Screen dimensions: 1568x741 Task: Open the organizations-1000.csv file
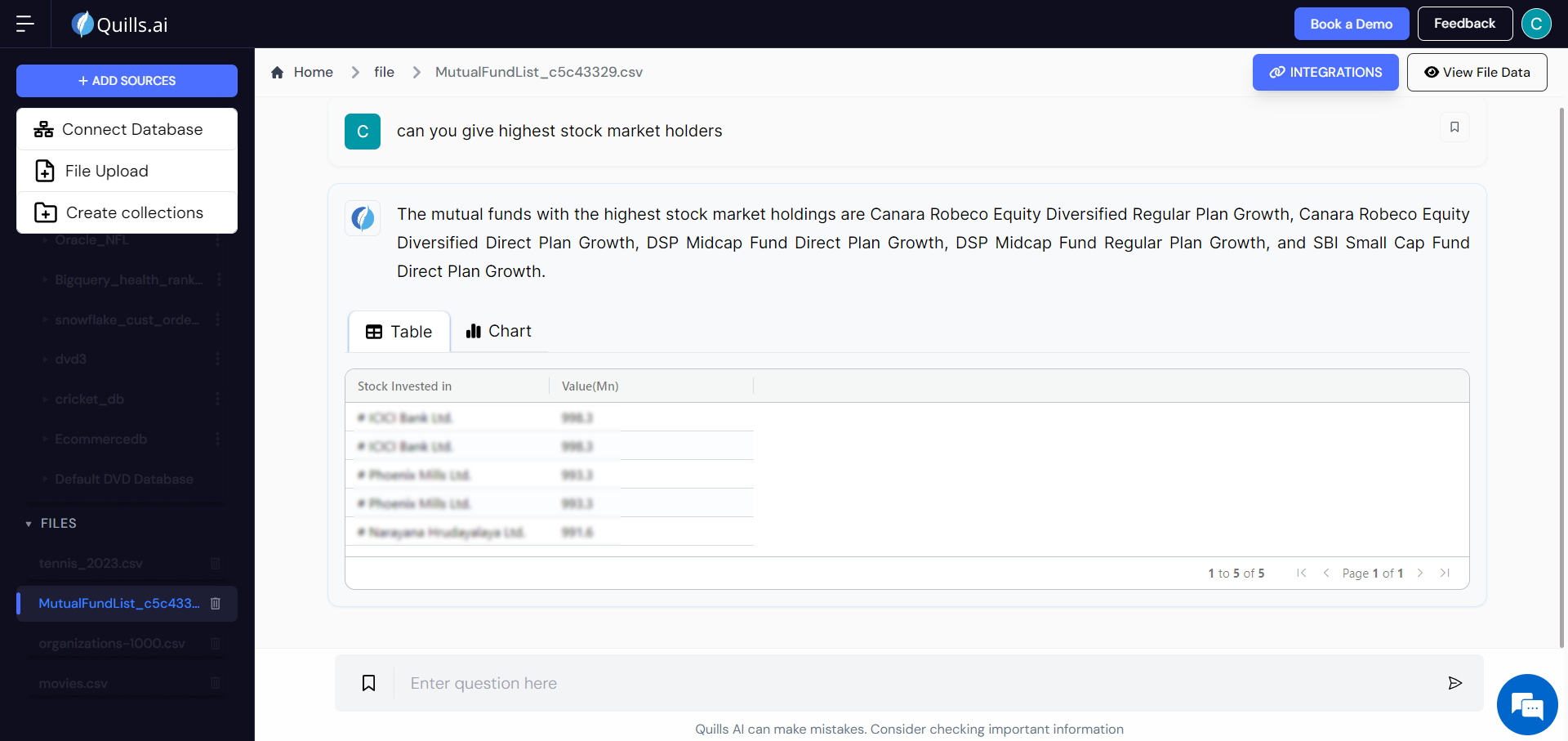pyautogui.click(x=112, y=644)
